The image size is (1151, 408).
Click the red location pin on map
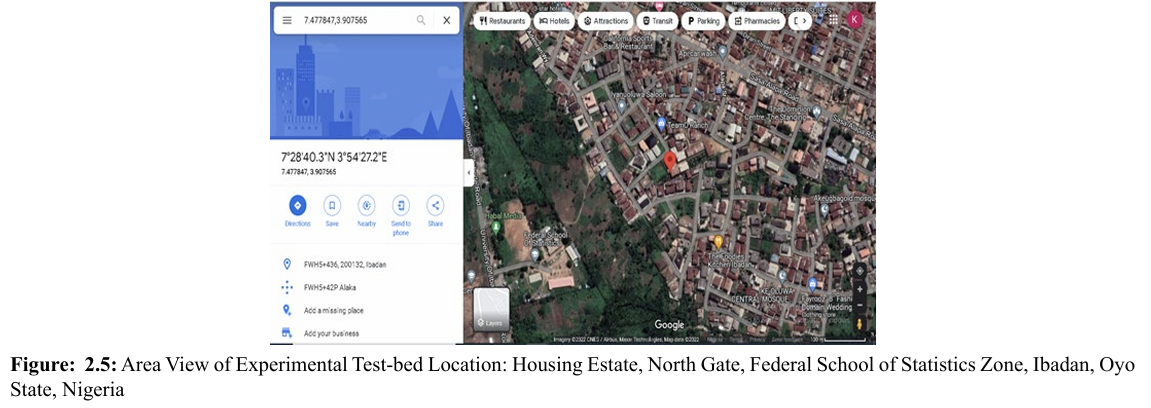click(670, 162)
